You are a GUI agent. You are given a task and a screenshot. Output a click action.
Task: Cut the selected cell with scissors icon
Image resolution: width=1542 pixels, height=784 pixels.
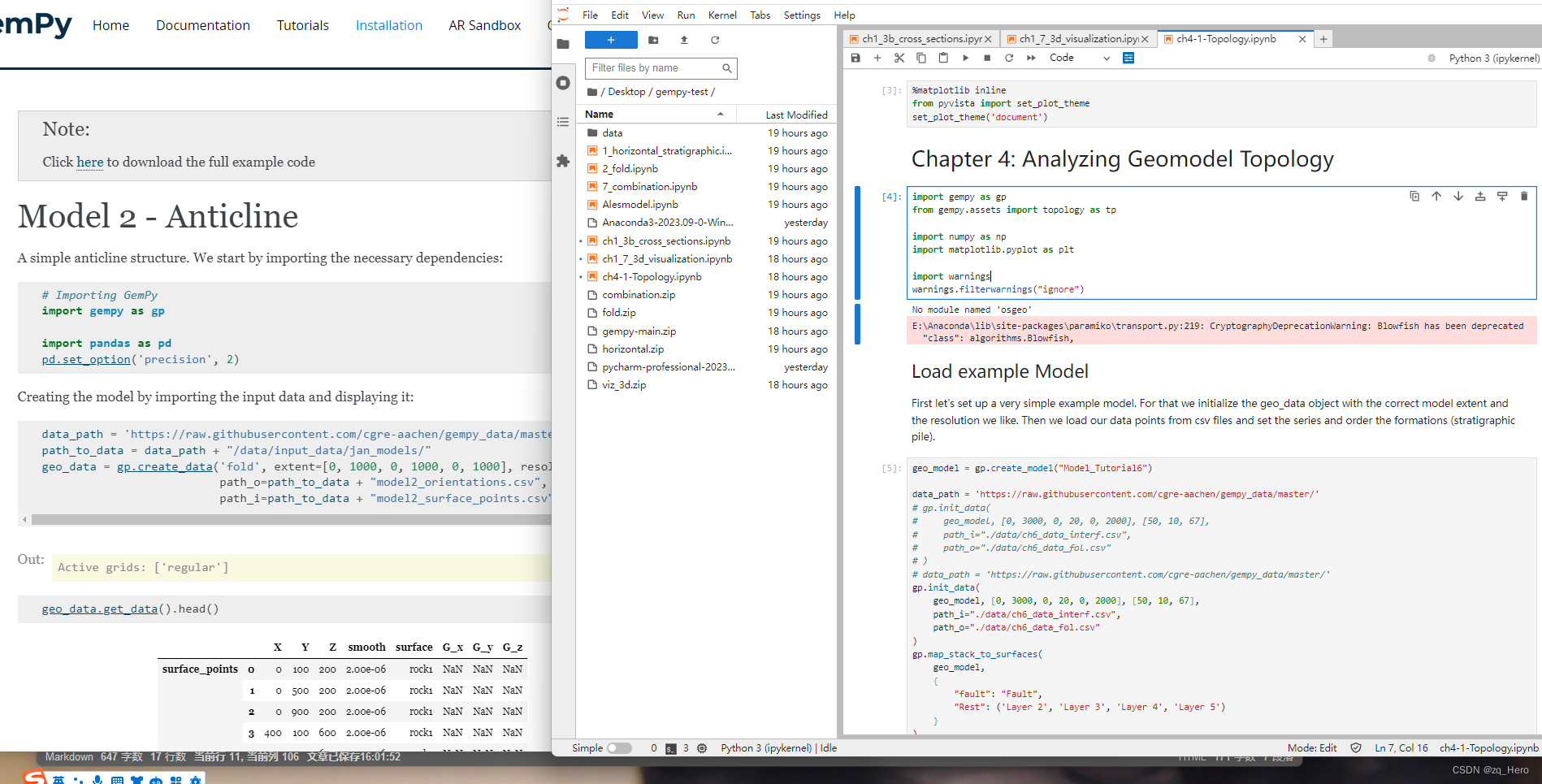pos(899,58)
